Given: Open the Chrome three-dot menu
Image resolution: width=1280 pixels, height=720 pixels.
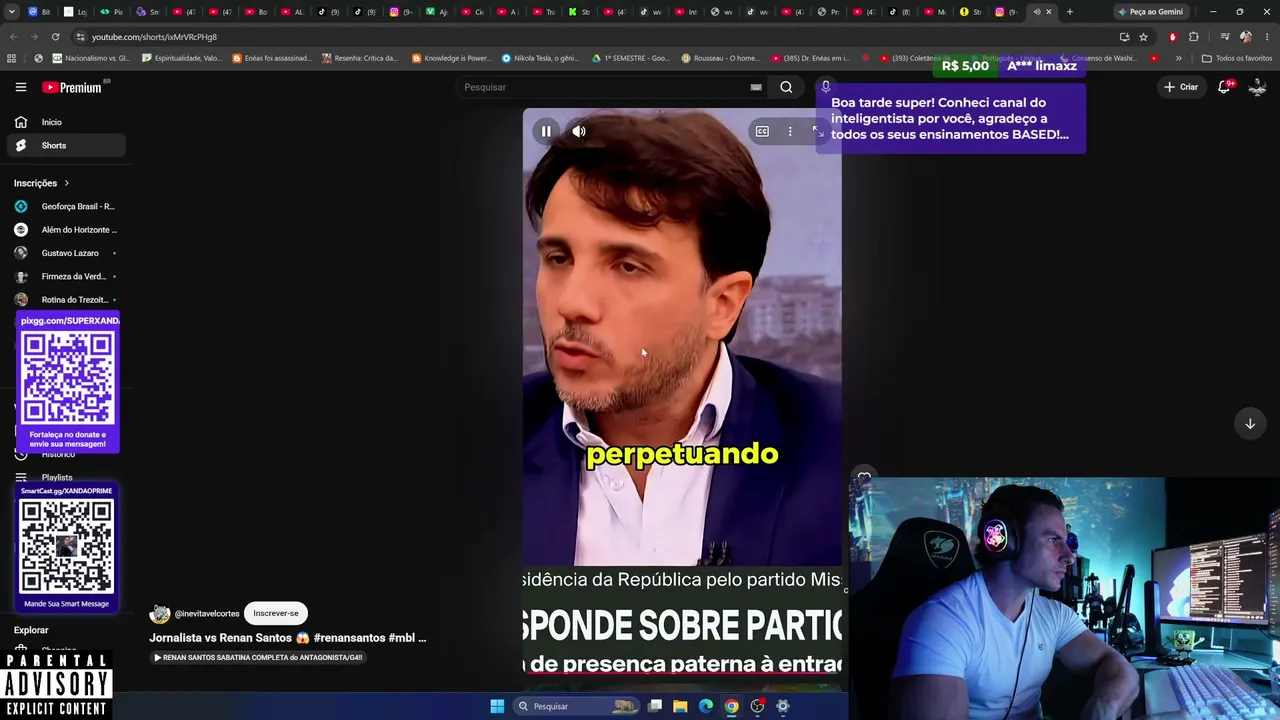Looking at the screenshot, I should pos(1267,37).
